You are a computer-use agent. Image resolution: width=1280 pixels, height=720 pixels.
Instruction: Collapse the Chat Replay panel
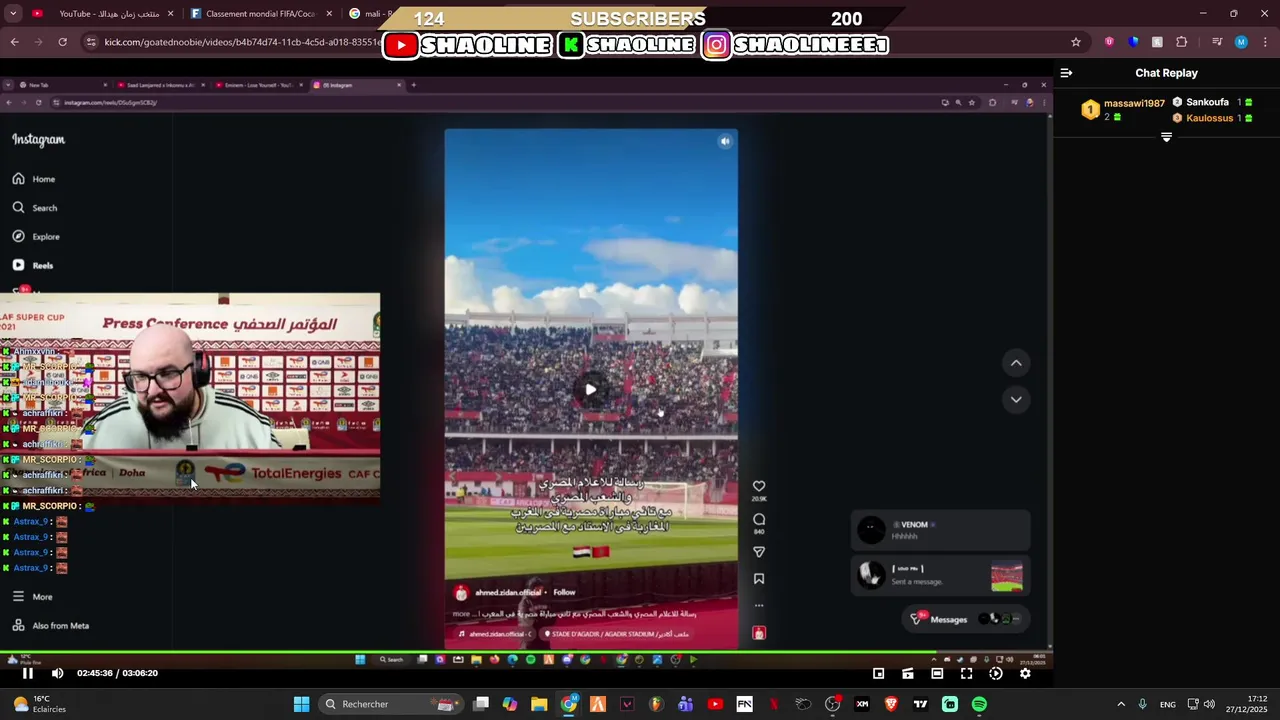point(1066,73)
